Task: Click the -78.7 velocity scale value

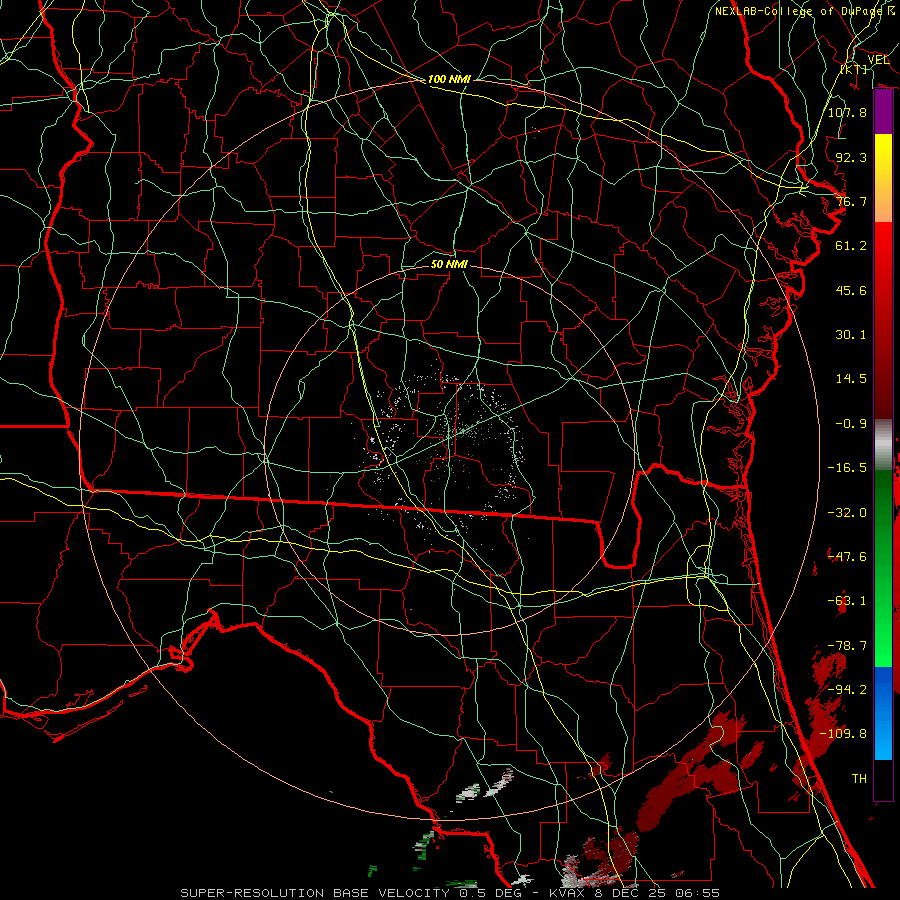Action: tap(847, 646)
